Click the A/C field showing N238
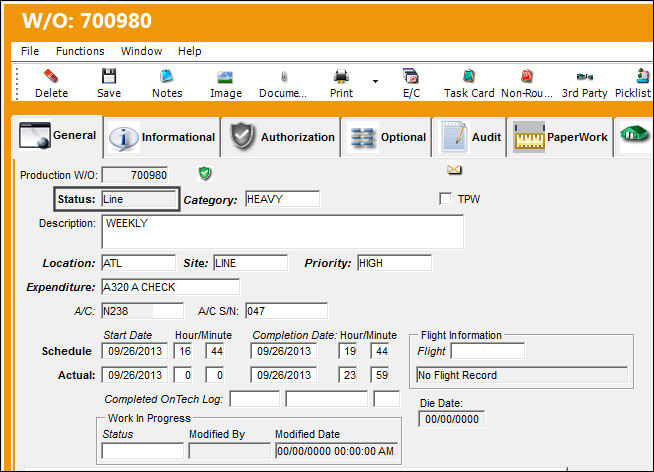This screenshot has width=654, height=472. 142,311
